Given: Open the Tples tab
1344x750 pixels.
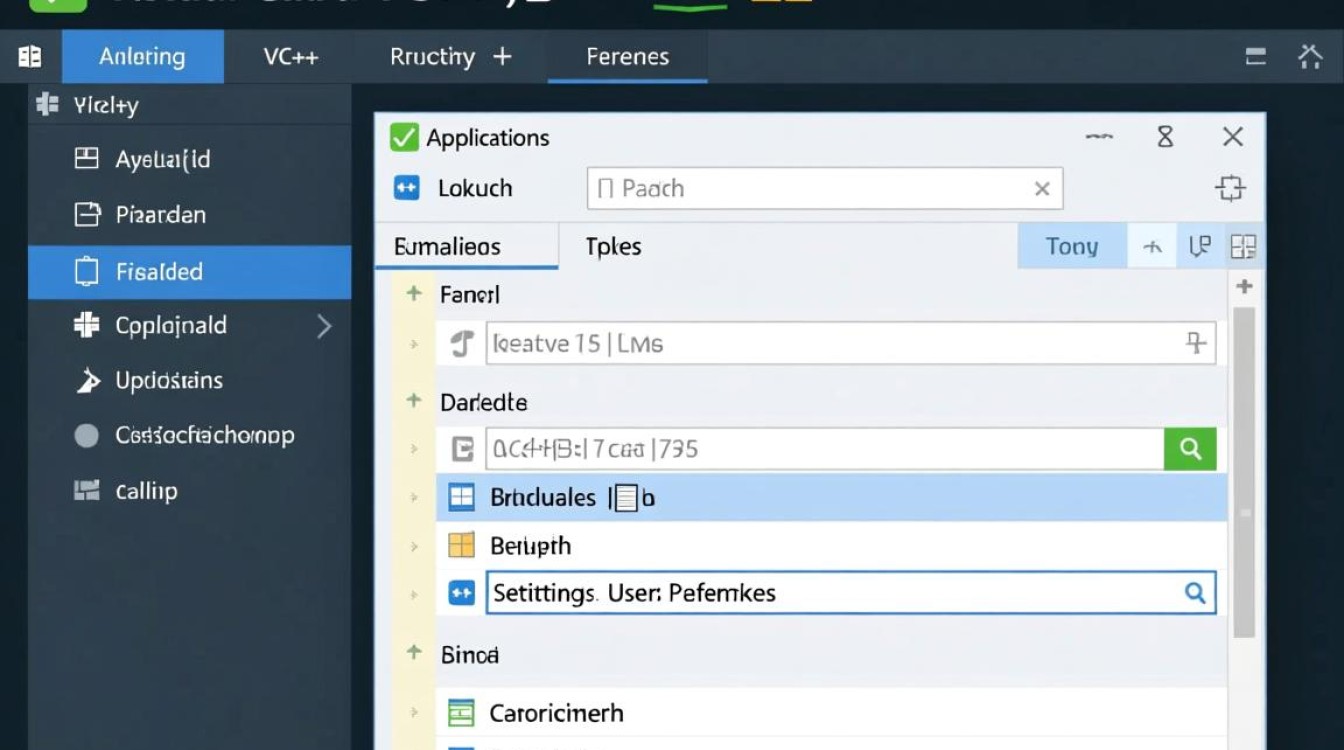Looking at the screenshot, I should [613, 247].
